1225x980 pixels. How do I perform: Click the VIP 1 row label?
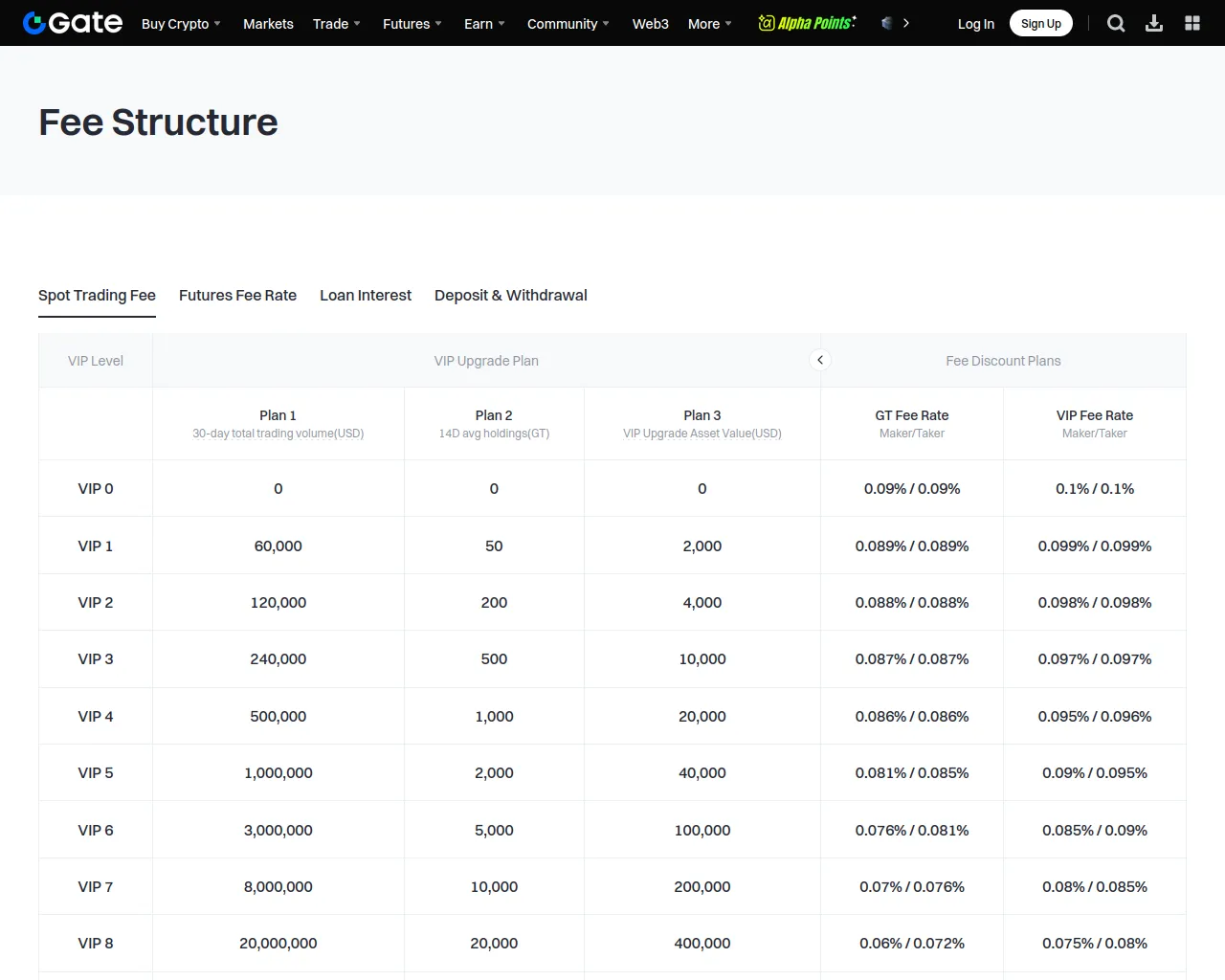96,546
